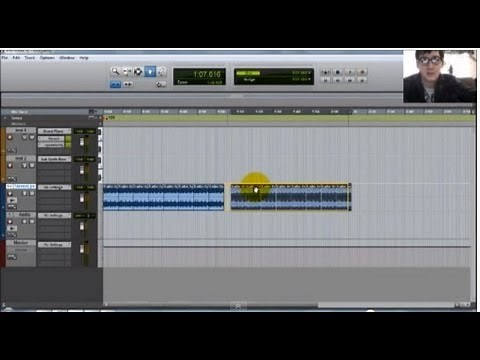Select the Pencil tool
This screenshot has width=480, height=360.
[161, 71]
